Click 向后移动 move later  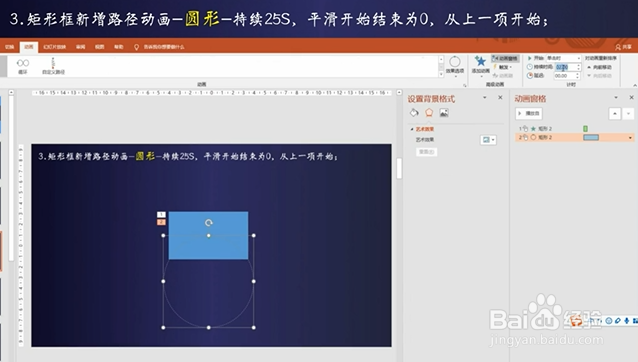tap(599, 76)
